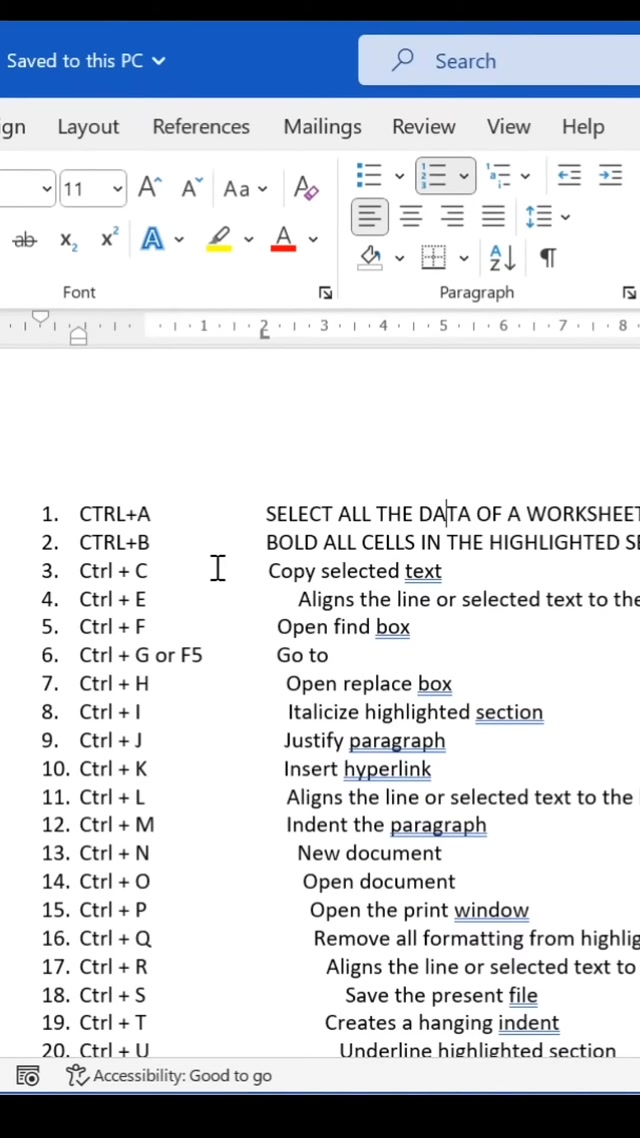Center align the paragraph text
640x1138 pixels.
click(411, 216)
